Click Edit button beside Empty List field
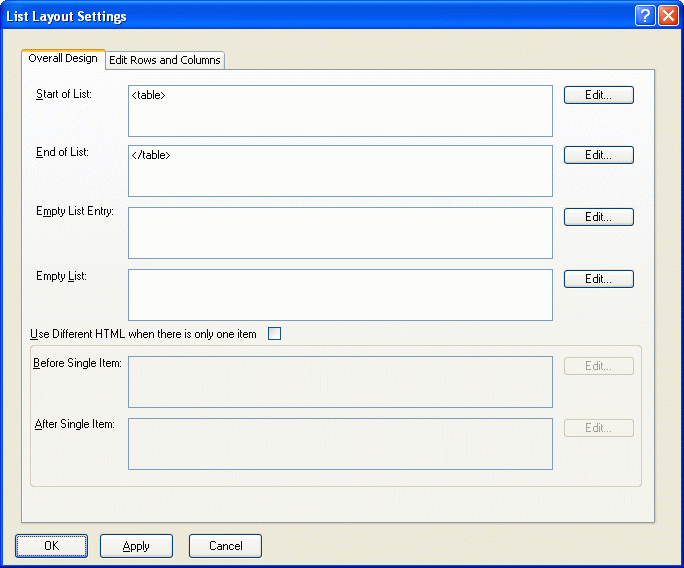This screenshot has width=684, height=568. point(598,279)
